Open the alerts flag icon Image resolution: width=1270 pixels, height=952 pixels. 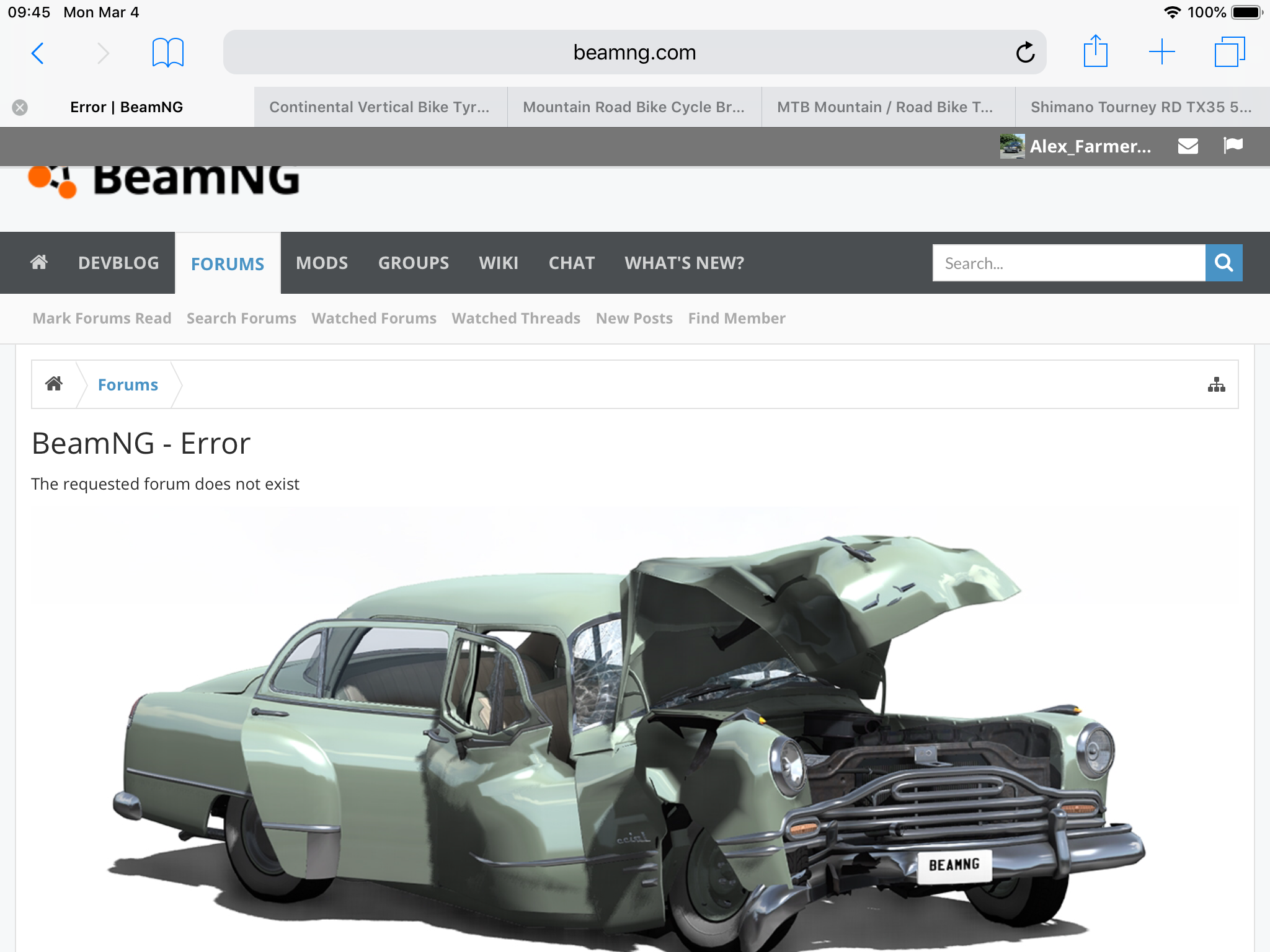1233,146
